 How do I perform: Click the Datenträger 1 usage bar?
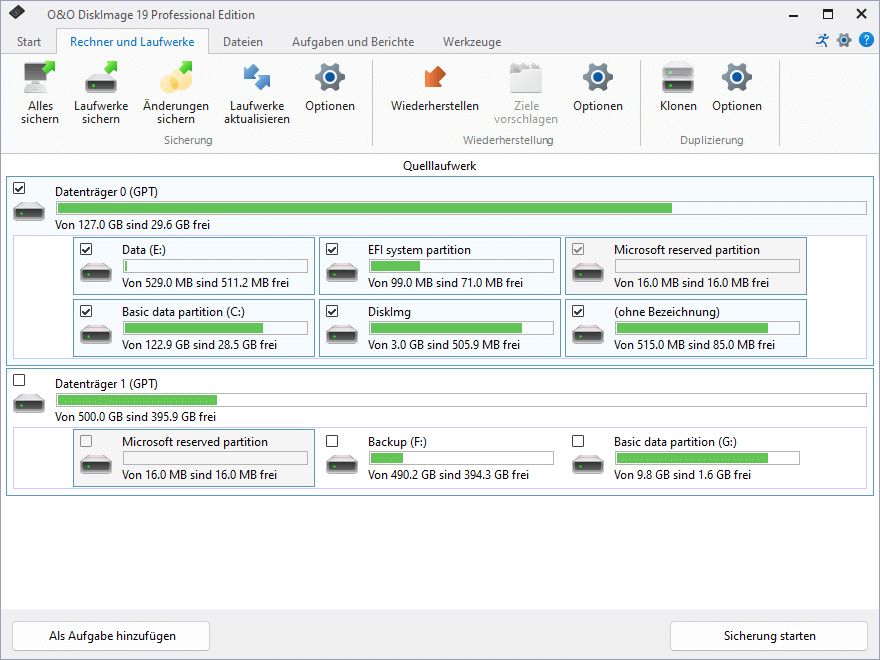(461, 400)
